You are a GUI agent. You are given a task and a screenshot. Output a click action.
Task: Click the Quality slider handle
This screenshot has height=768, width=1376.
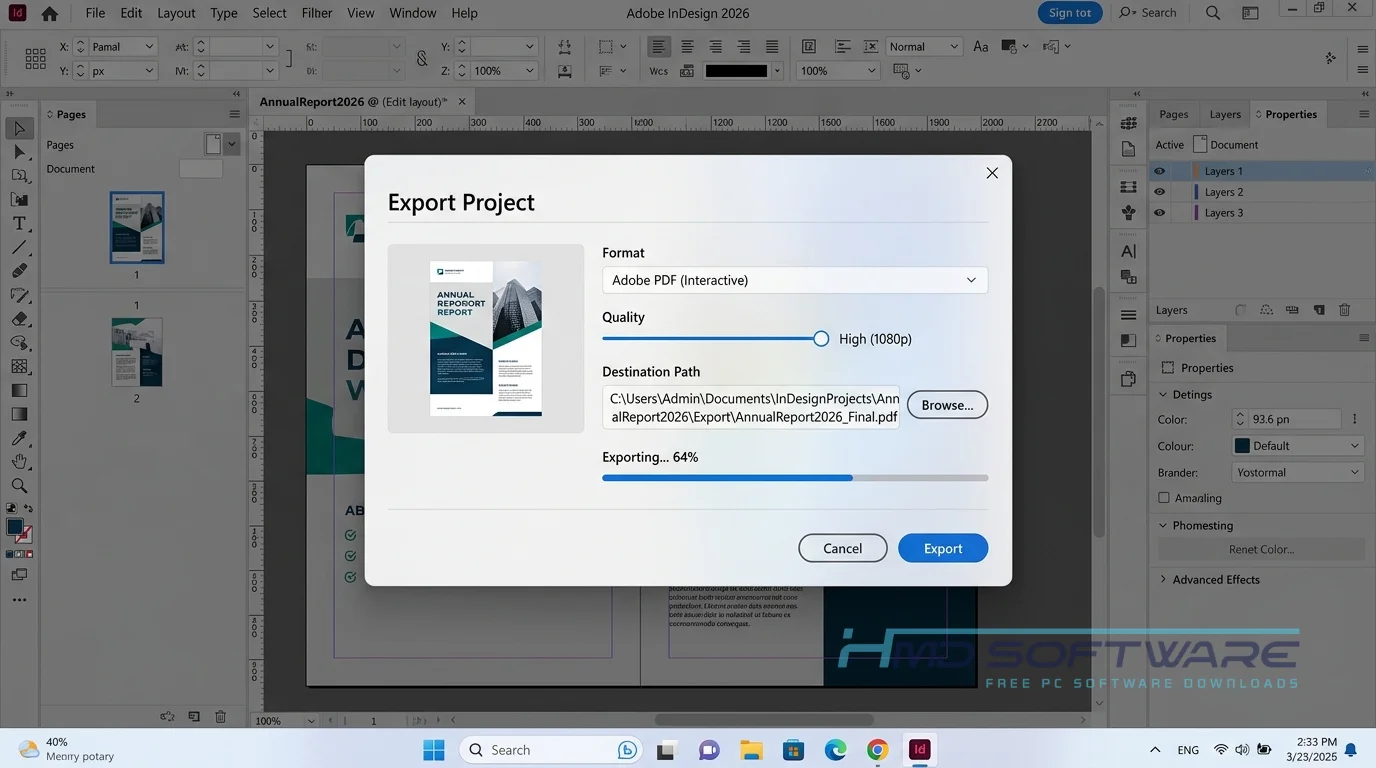[821, 339]
